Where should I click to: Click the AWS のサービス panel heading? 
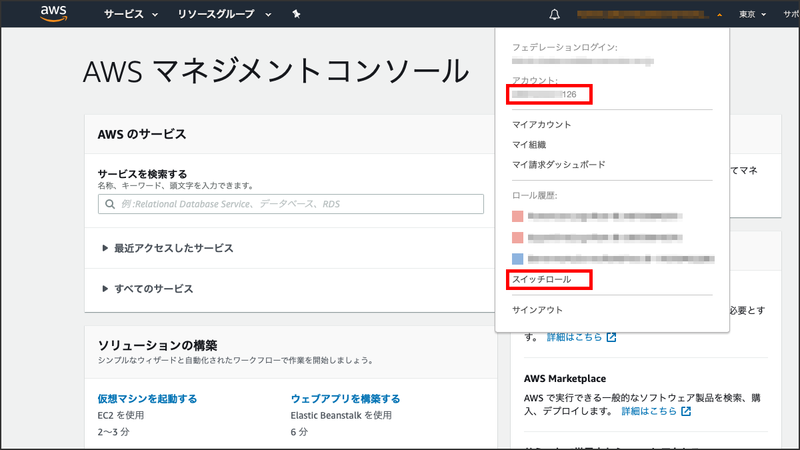pyautogui.click(x=142, y=134)
